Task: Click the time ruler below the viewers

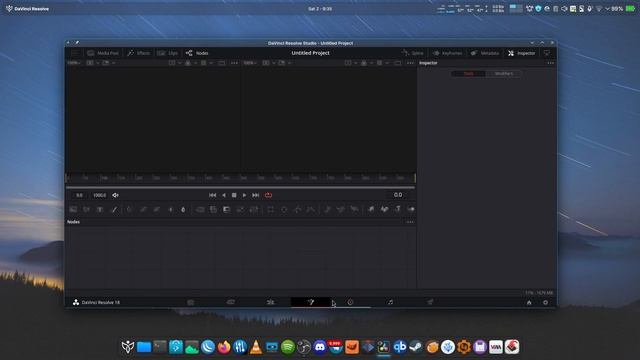Action: click(x=241, y=178)
